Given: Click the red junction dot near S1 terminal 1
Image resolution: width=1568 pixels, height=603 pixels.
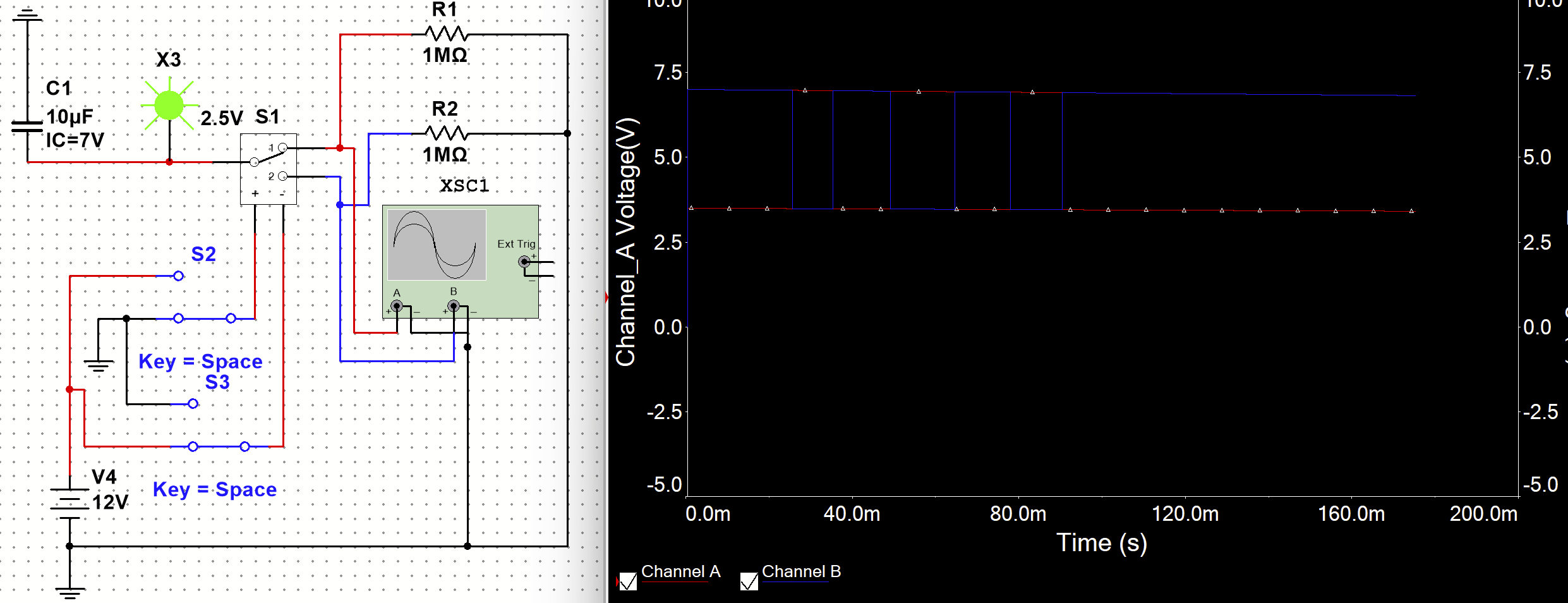Looking at the screenshot, I should click(340, 148).
